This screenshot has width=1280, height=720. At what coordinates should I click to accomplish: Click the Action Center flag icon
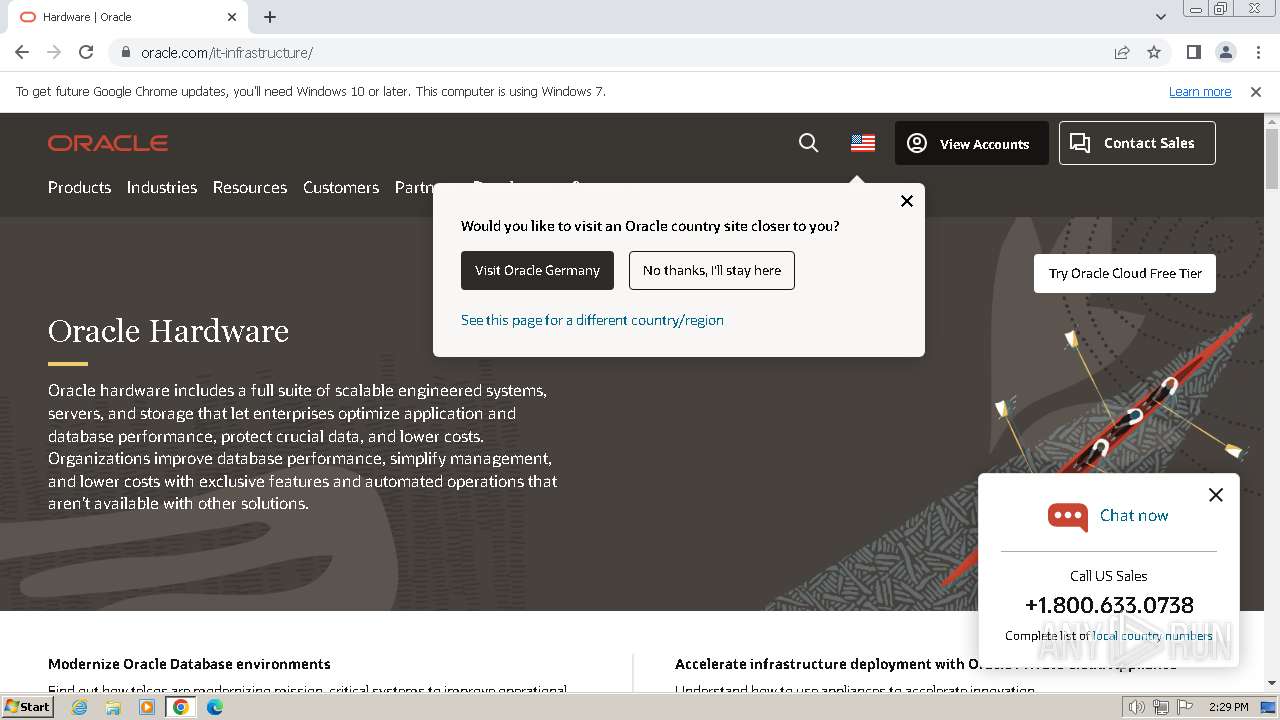point(1183,707)
